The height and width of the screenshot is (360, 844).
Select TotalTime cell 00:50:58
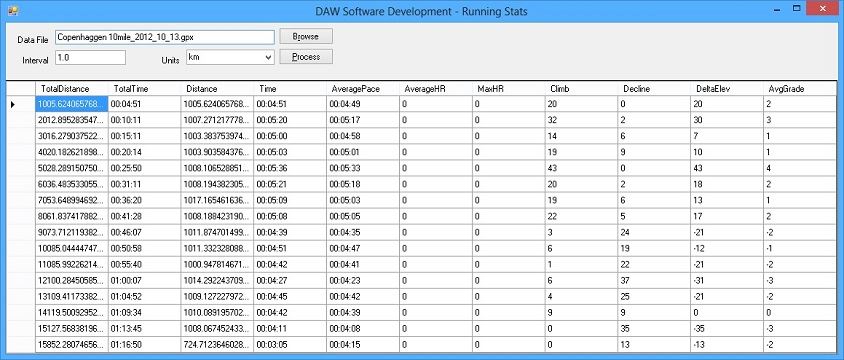144,248
